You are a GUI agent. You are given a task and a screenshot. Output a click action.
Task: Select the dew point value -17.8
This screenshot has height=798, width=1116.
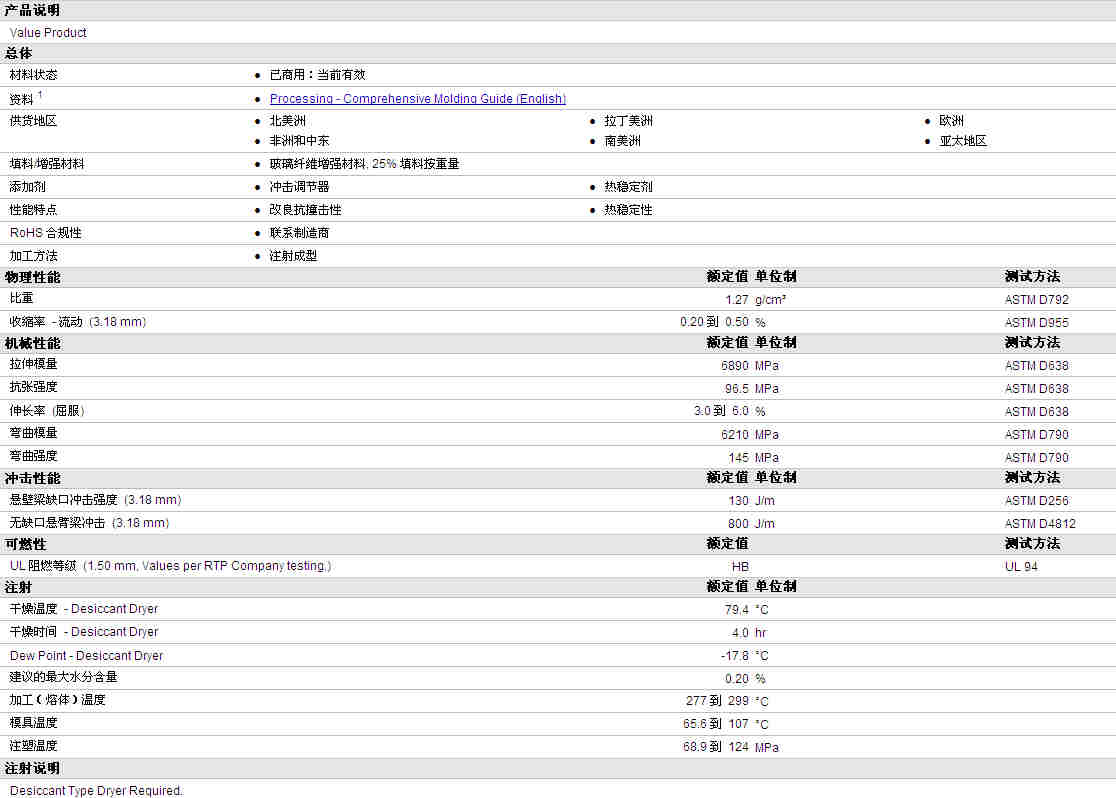point(735,656)
